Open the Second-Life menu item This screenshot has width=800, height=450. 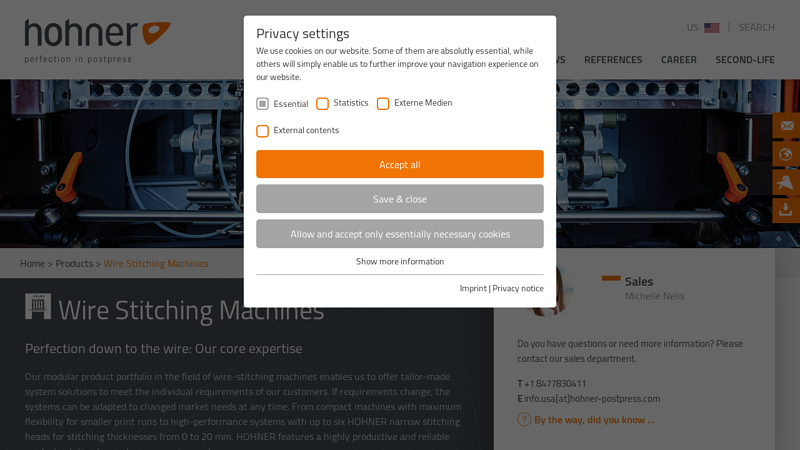745,60
